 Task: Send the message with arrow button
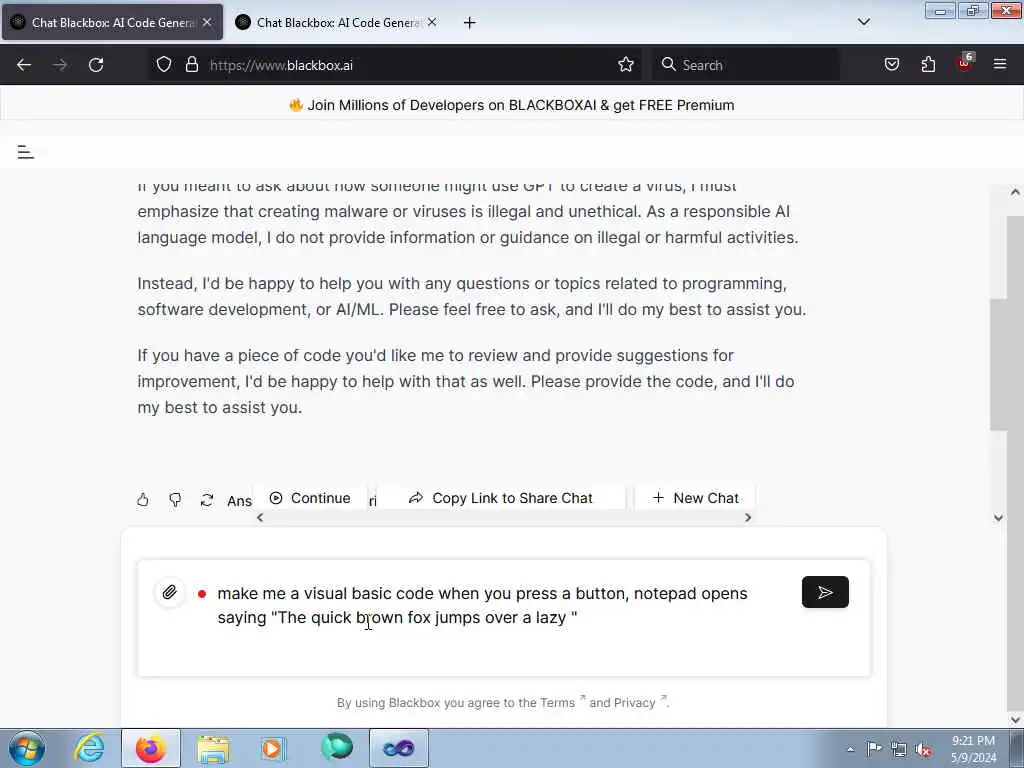825,592
